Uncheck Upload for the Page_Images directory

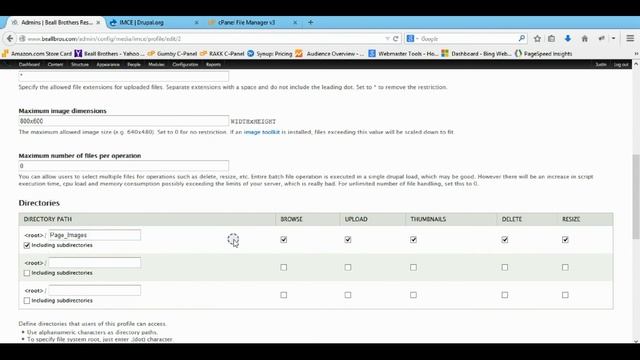click(x=348, y=240)
